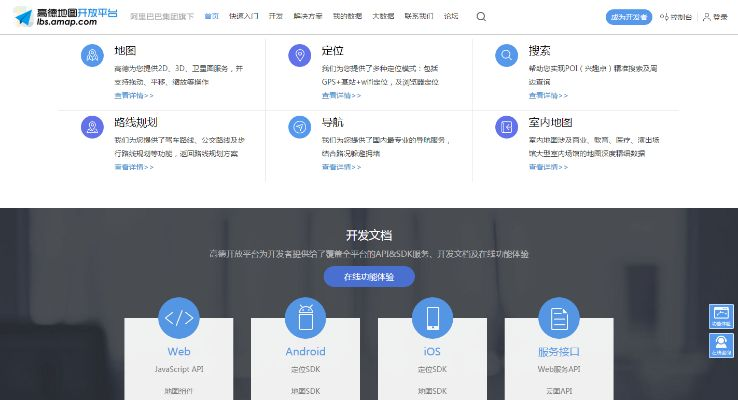Go to 首页 in navigation bar
Viewport: 738px width, 400px height.
pyautogui.click(x=211, y=17)
